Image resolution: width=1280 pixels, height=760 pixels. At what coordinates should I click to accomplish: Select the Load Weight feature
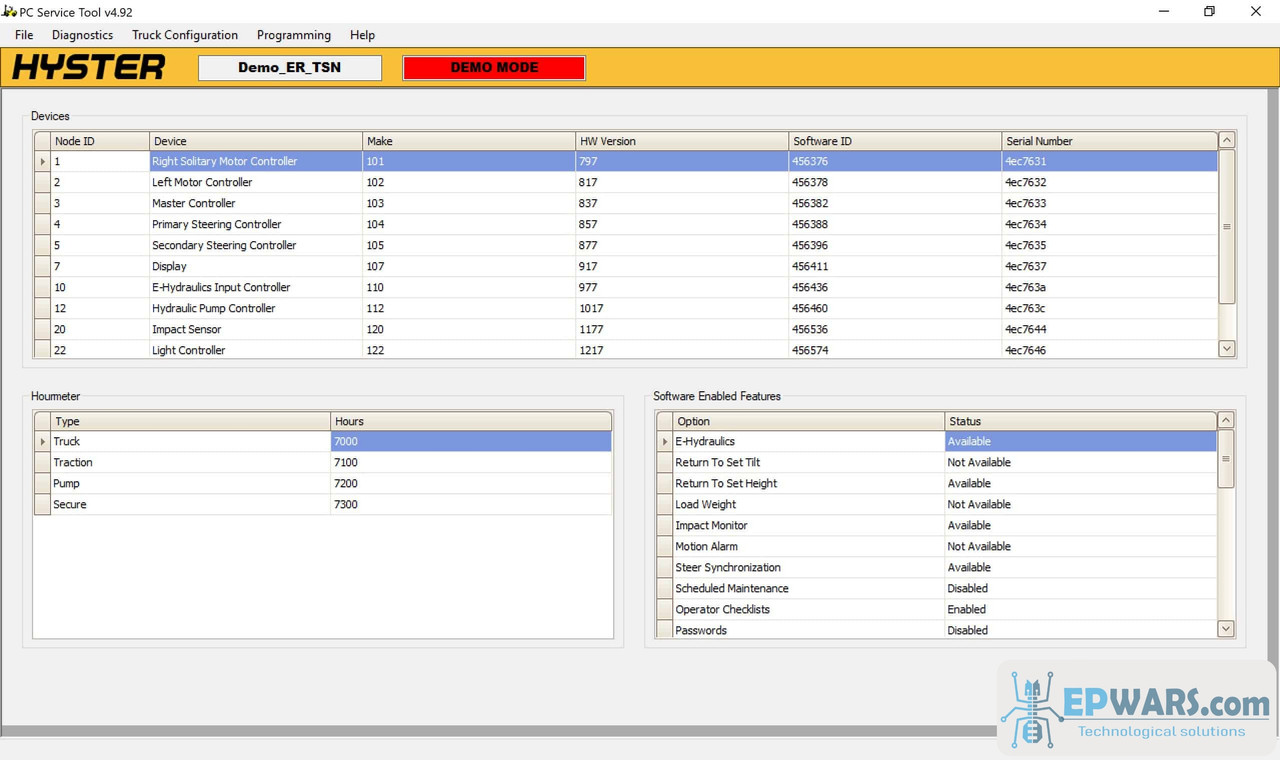936,504
